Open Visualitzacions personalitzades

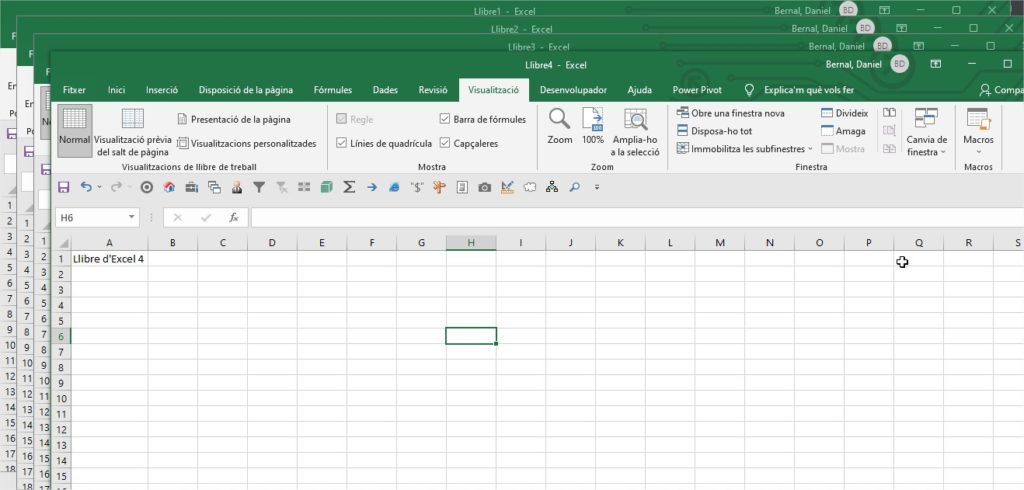point(247,143)
